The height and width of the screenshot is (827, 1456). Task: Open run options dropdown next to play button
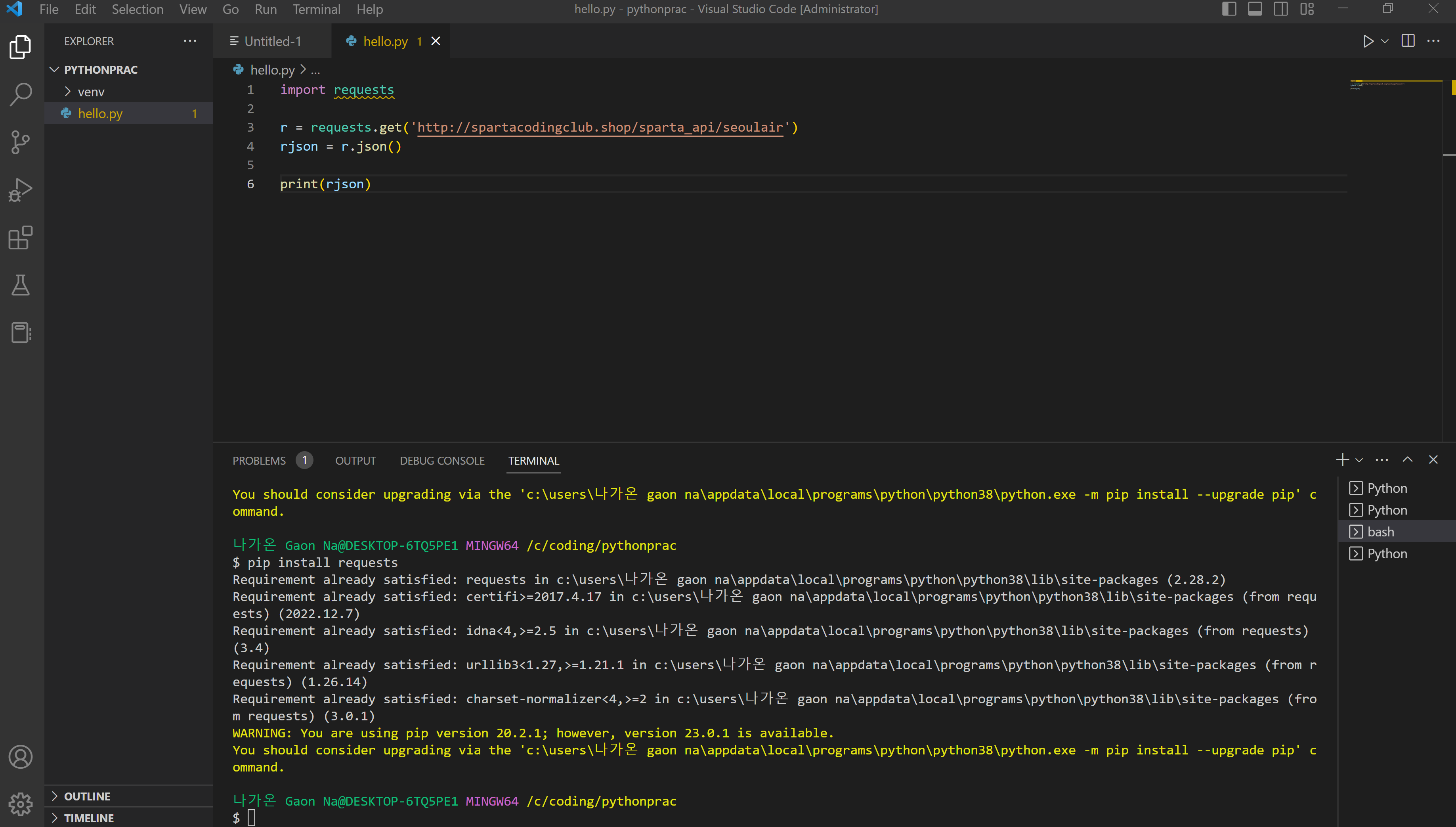pos(1385,41)
